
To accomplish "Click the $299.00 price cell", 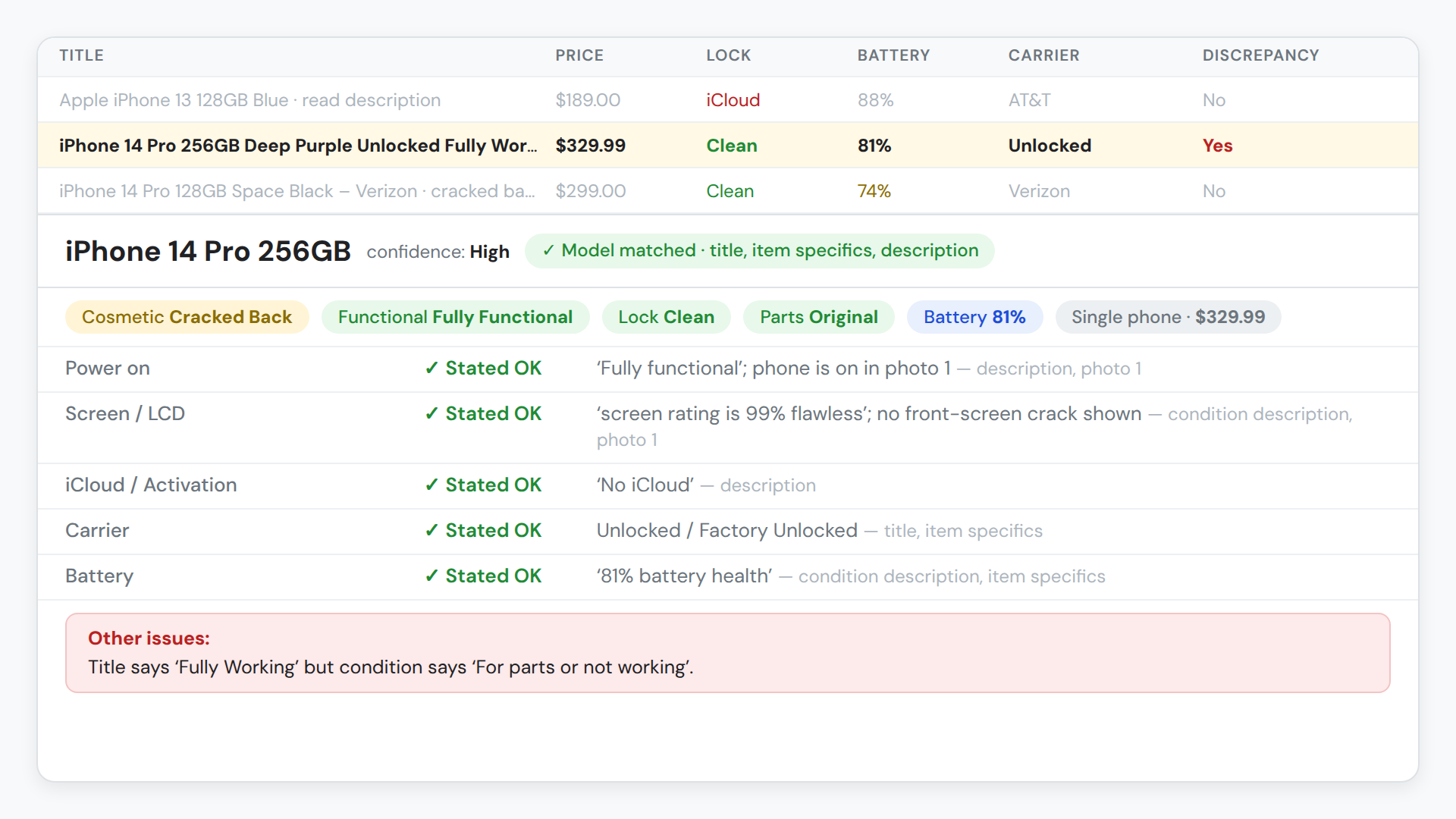I will [x=590, y=191].
